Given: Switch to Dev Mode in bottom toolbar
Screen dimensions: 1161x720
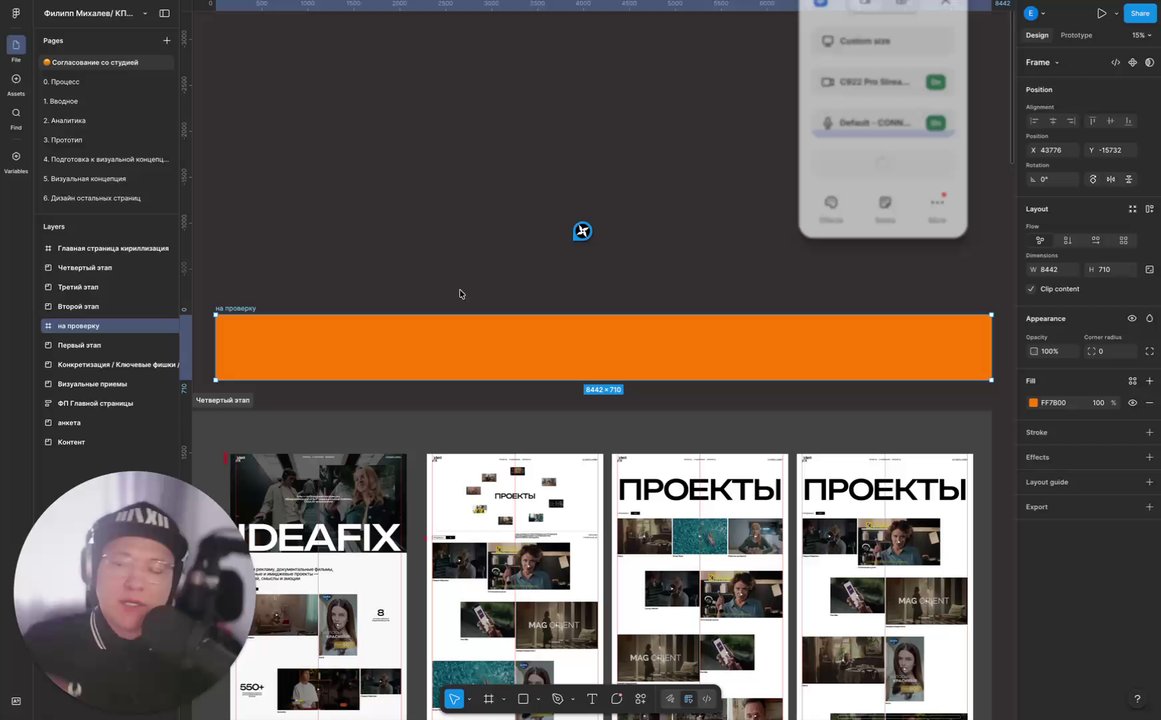Looking at the screenshot, I should point(707,699).
